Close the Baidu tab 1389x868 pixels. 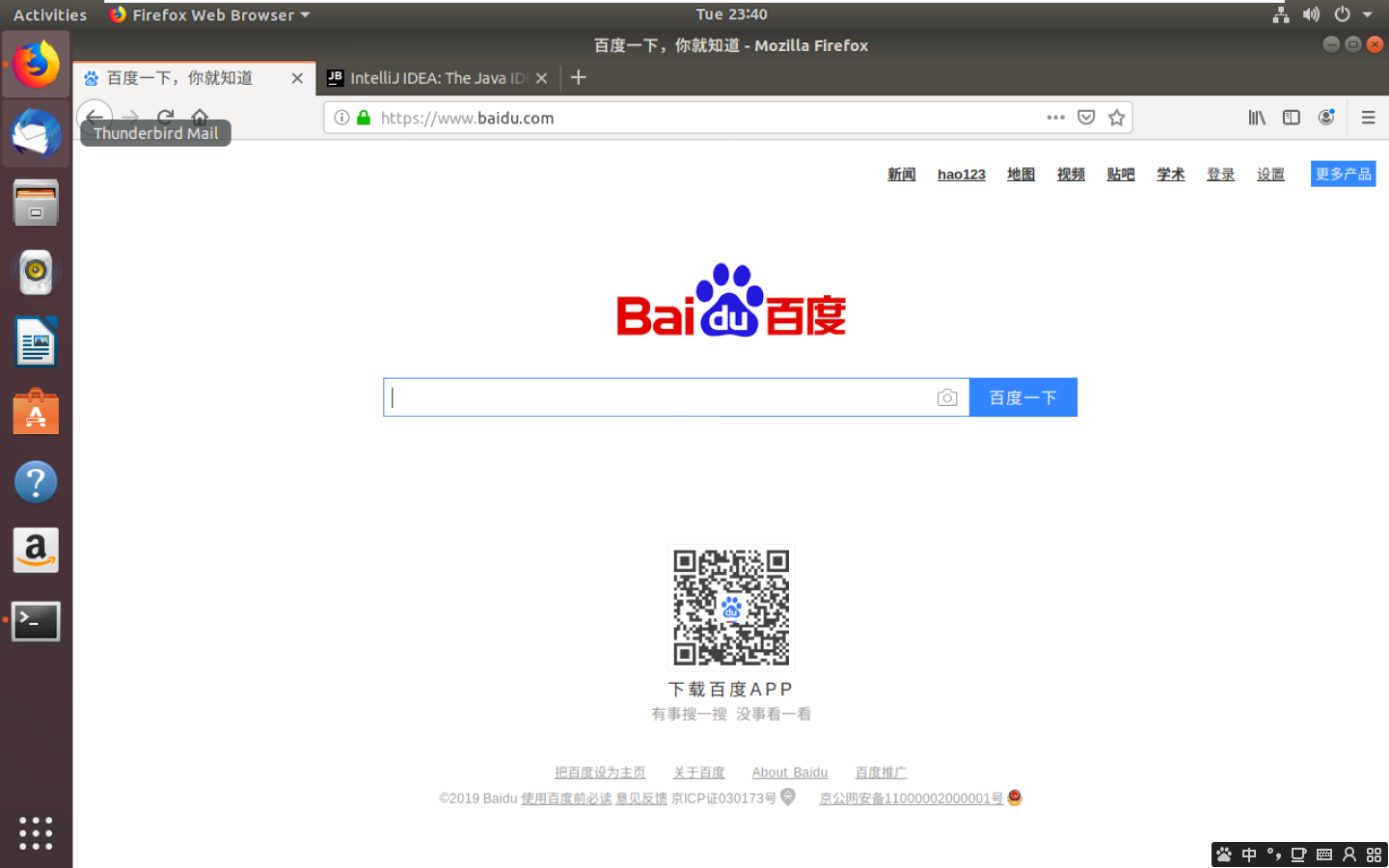pos(297,78)
